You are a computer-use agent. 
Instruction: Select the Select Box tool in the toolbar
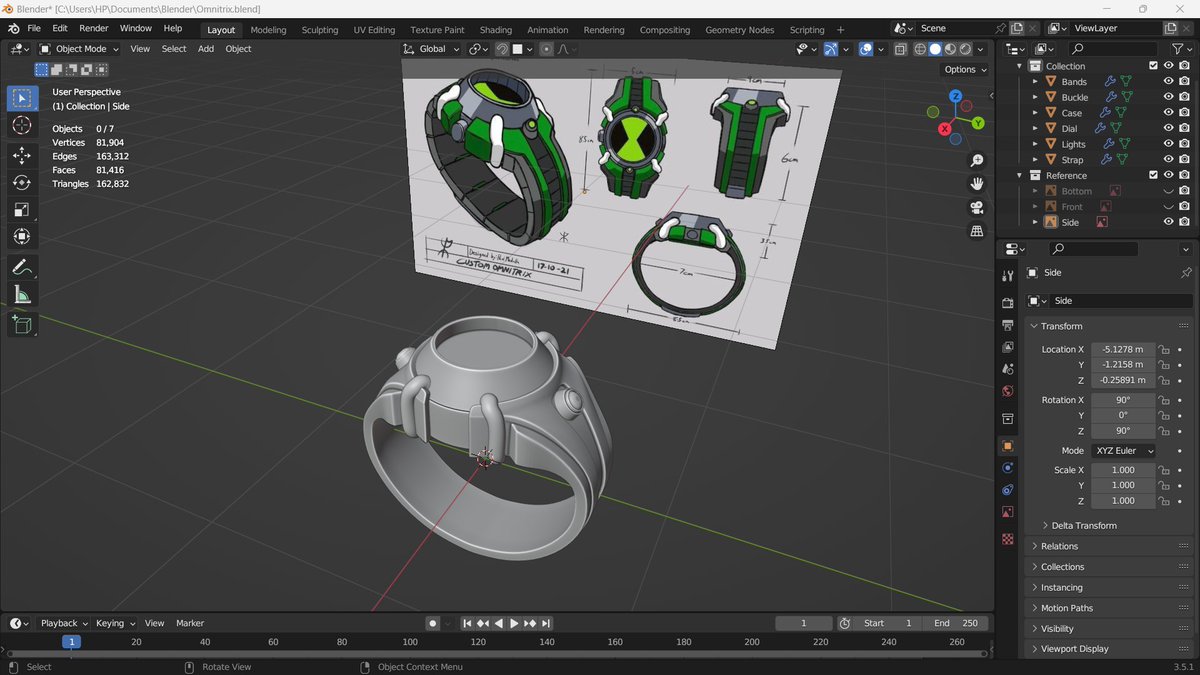click(22, 98)
